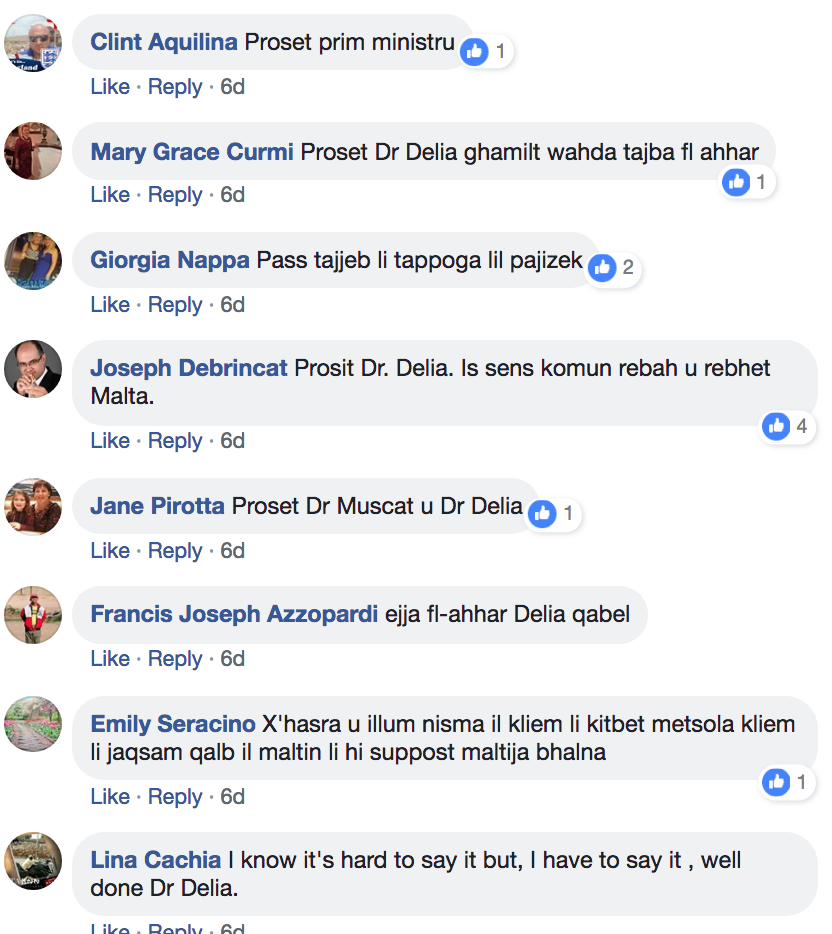Like Francis Joseph Azzopardi's comment

tap(110, 659)
